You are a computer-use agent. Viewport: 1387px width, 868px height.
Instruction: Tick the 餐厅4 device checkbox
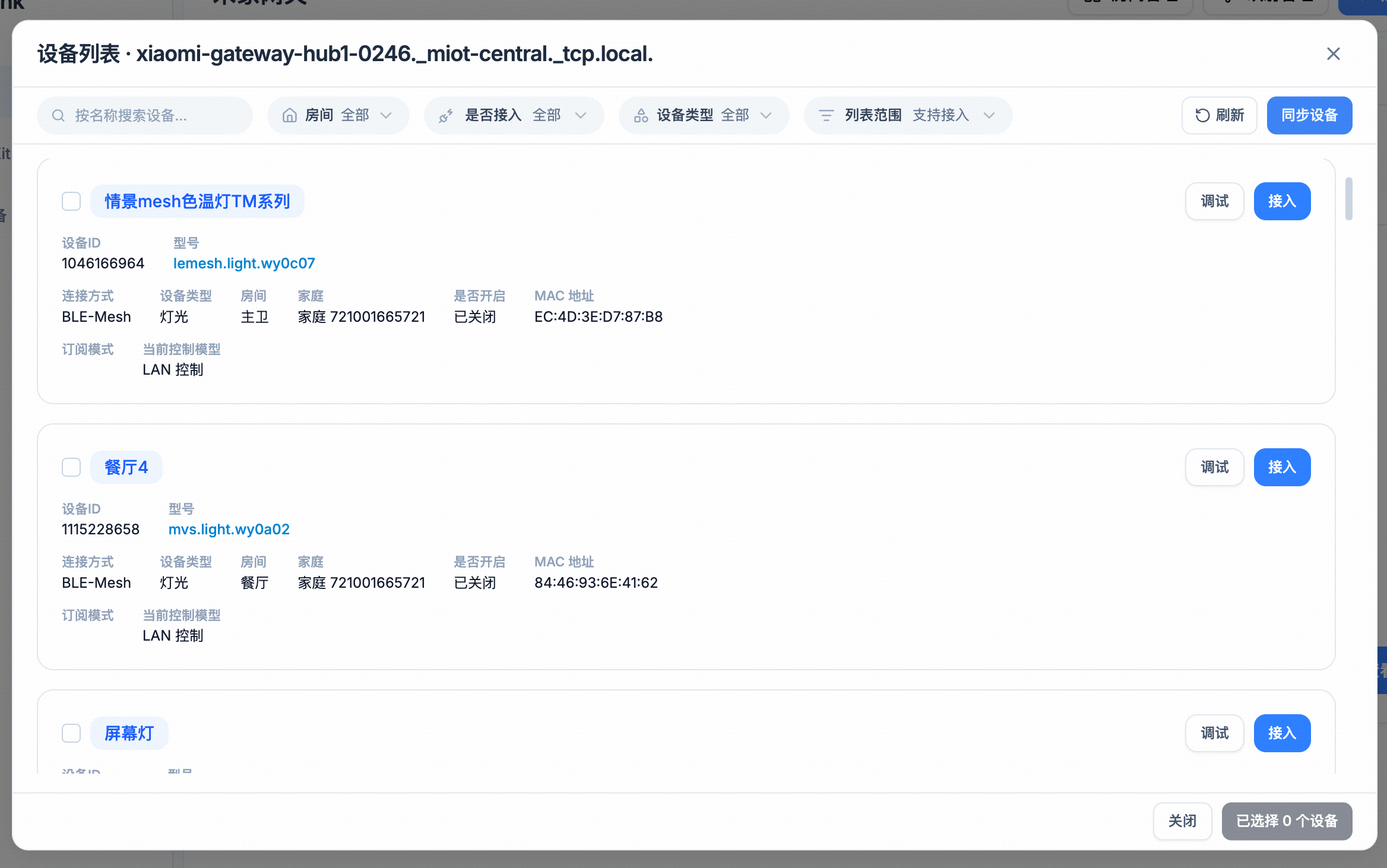[x=71, y=467]
